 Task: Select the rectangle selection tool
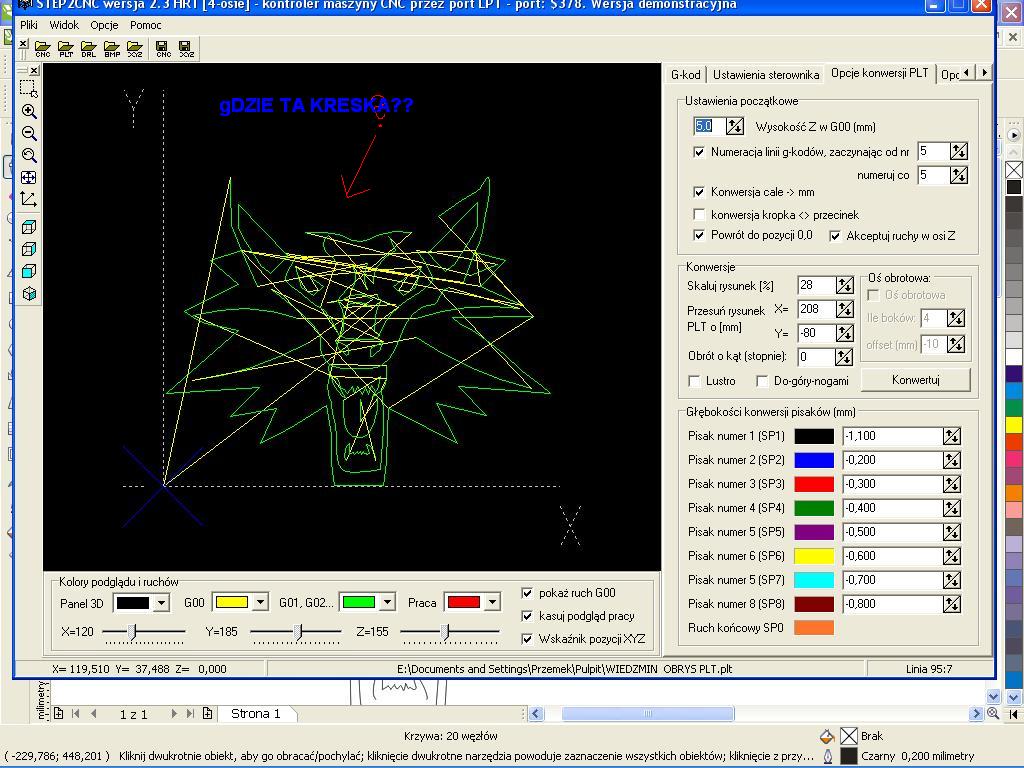tap(29, 88)
